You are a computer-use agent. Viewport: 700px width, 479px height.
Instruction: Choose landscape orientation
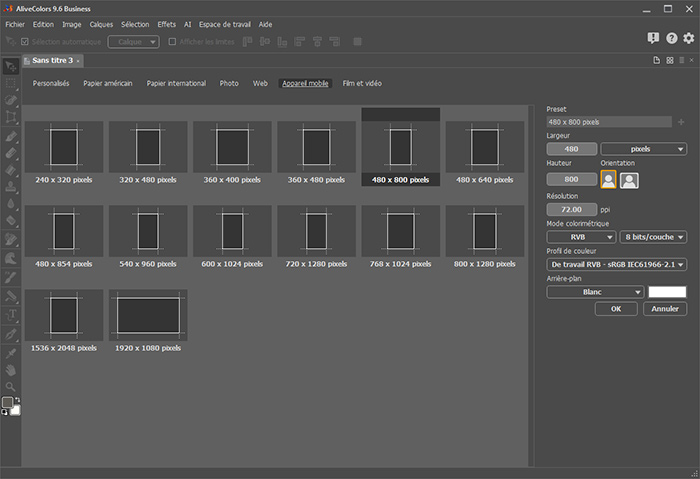[629, 180]
